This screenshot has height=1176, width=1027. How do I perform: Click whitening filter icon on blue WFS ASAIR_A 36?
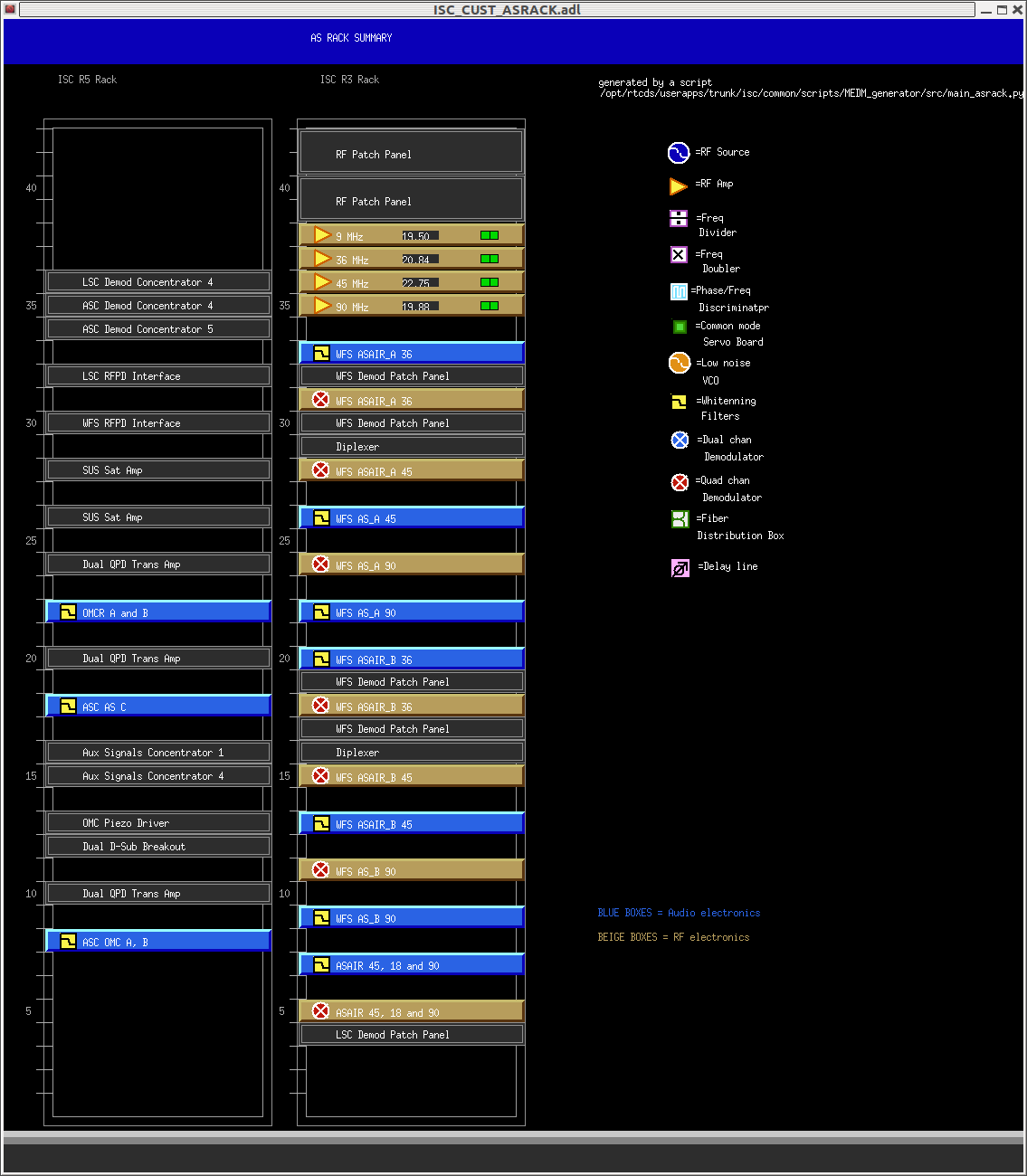321,353
